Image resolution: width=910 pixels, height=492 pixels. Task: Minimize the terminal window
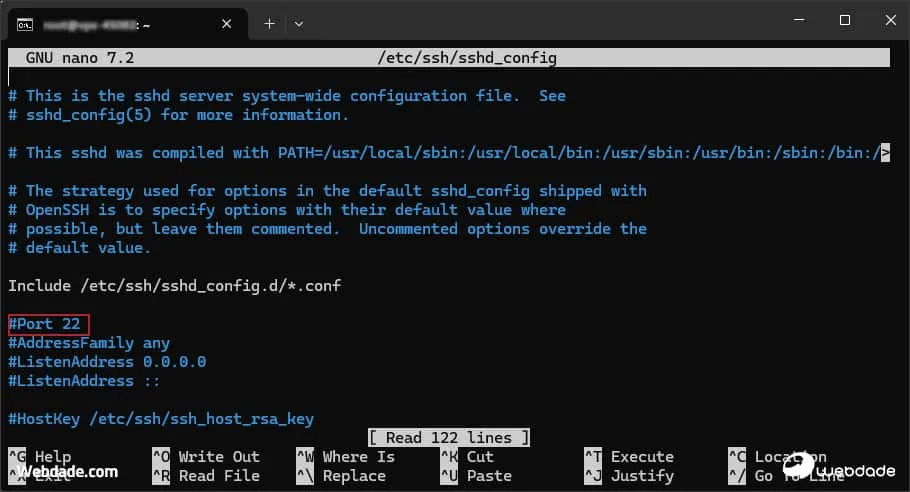799,20
